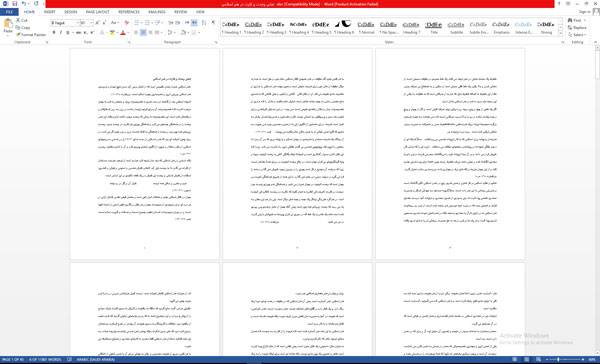
Task: Click the Find binoculars icon
Action: click(570, 20)
